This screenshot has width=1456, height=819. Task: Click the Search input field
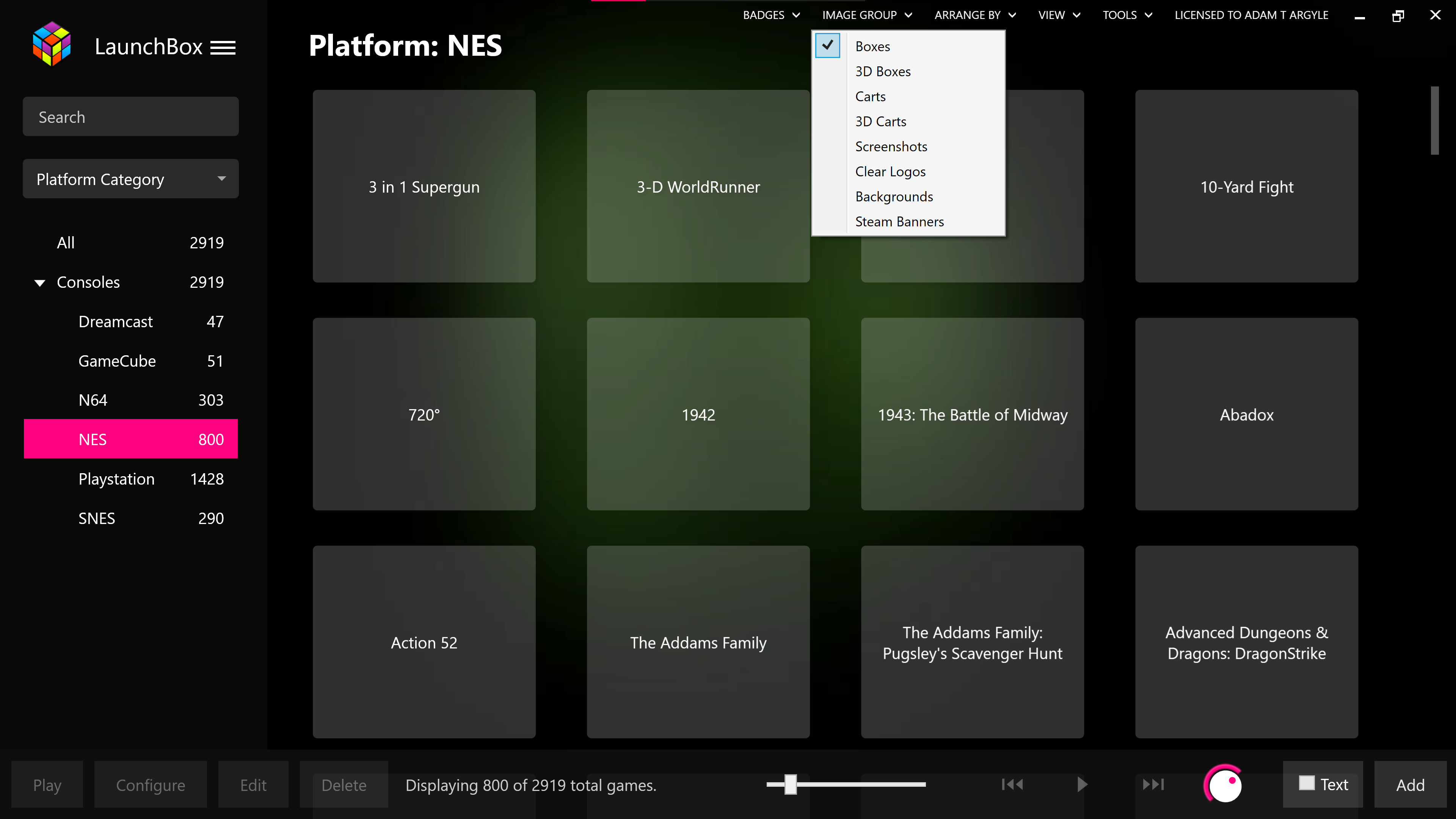point(130,116)
